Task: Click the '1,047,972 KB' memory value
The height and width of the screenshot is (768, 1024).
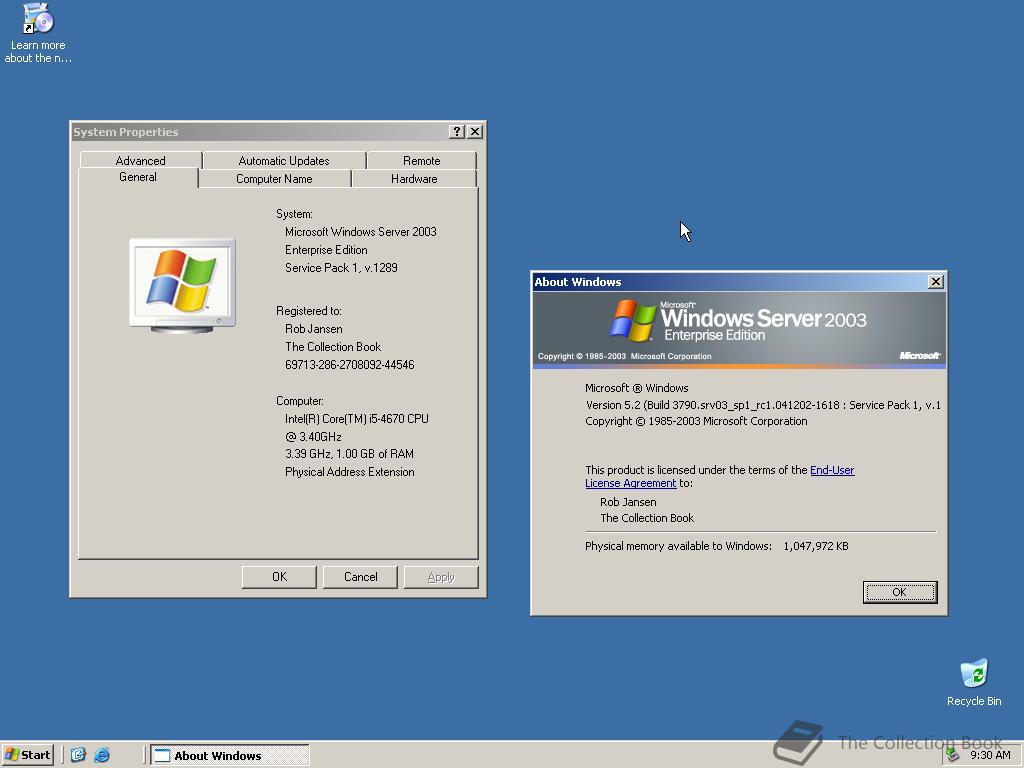Action: click(816, 546)
